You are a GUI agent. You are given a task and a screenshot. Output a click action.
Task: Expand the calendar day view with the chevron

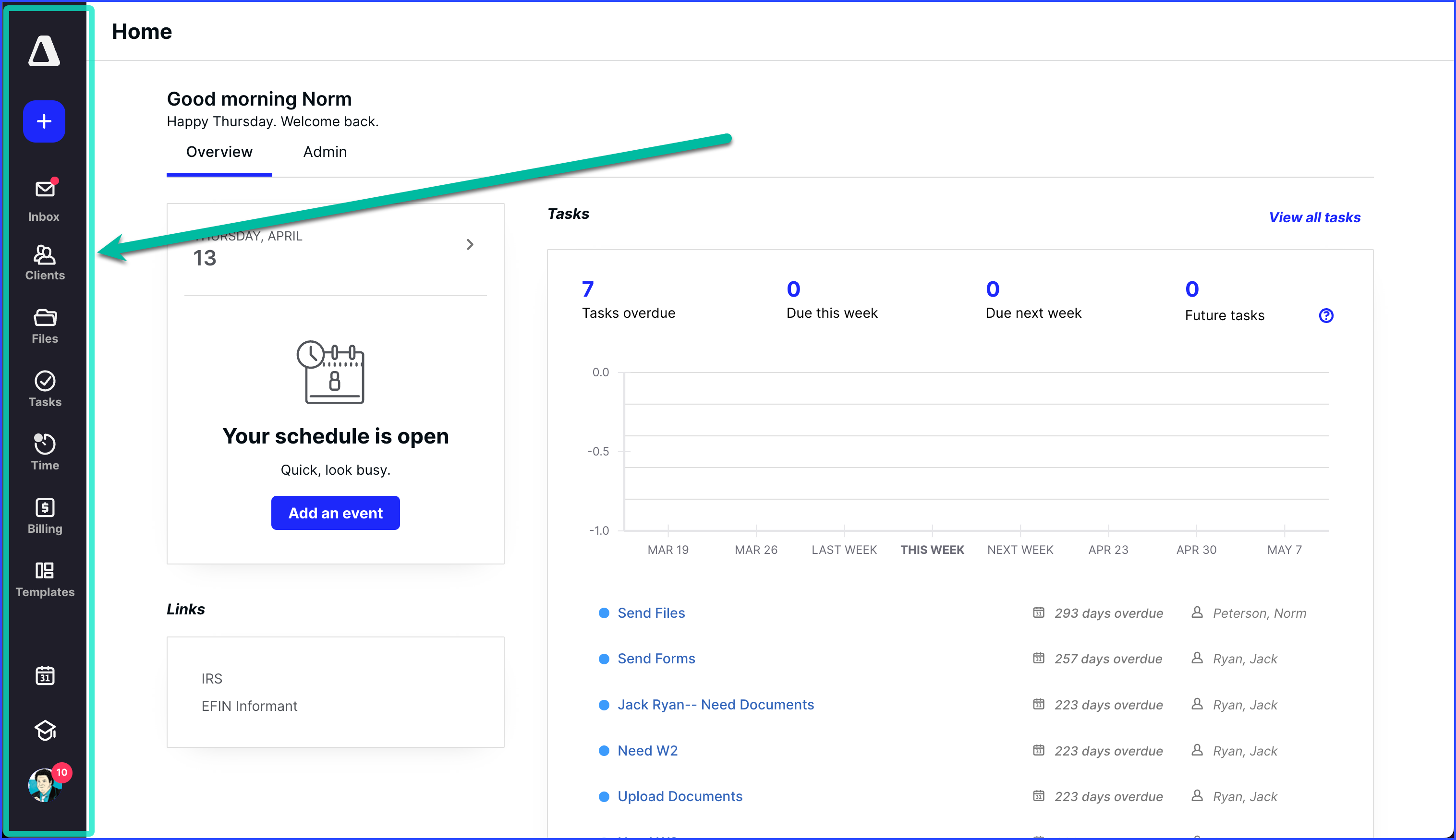[x=470, y=245]
